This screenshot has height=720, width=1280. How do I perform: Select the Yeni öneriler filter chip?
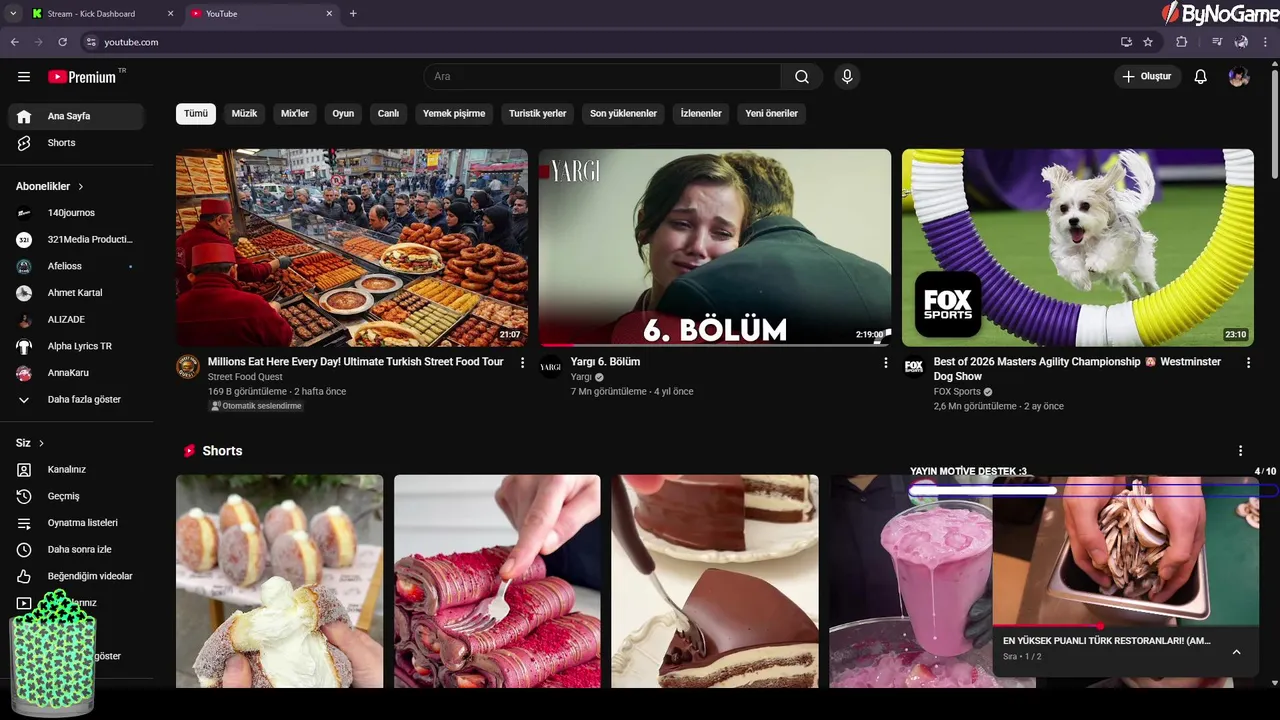pyautogui.click(x=771, y=114)
